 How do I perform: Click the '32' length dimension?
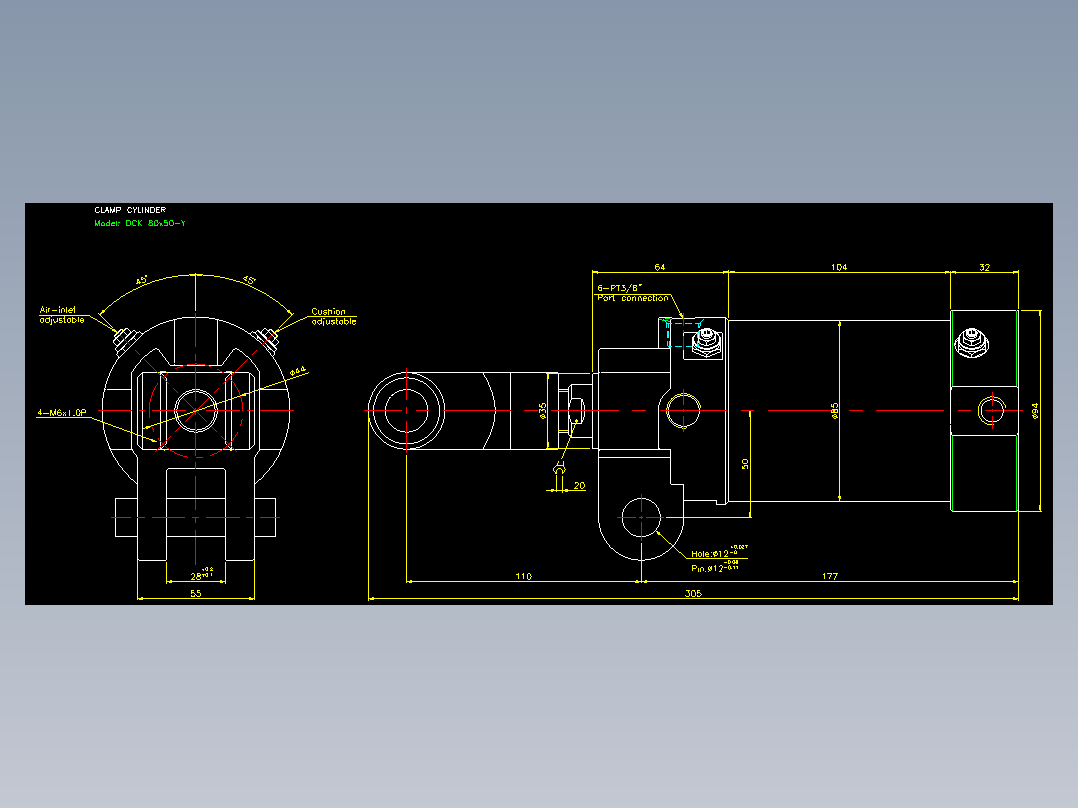pyautogui.click(x=984, y=267)
